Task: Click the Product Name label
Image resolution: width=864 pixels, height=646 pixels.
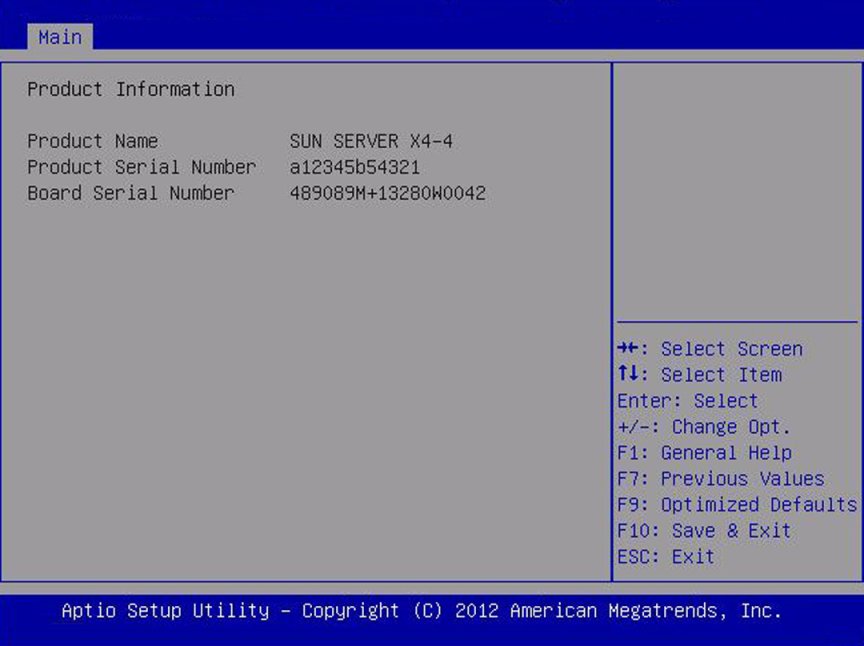Action: pyautogui.click(x=93, y=141)
